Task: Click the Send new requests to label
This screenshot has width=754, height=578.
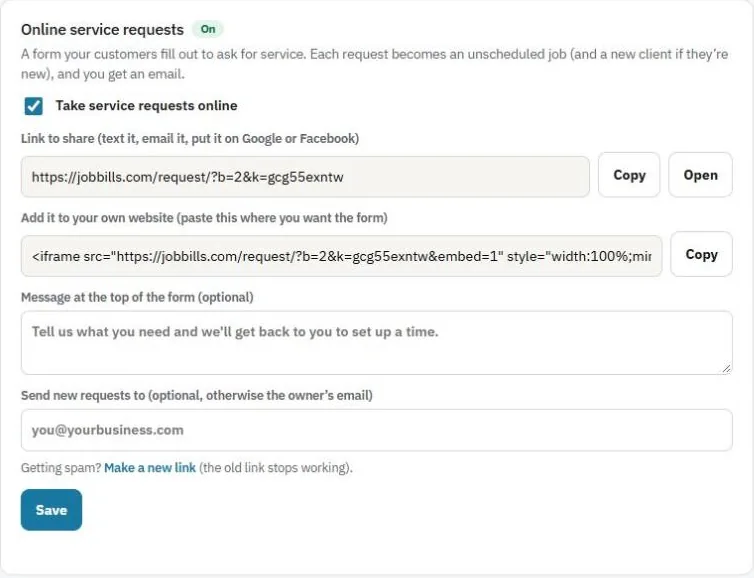Action: 197,396
